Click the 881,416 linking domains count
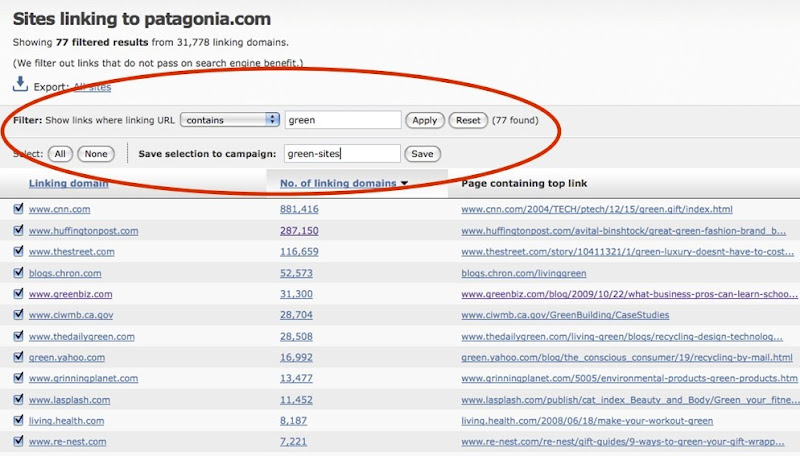The height and width of the screenshot is (456, 800). tap(299, 209)
